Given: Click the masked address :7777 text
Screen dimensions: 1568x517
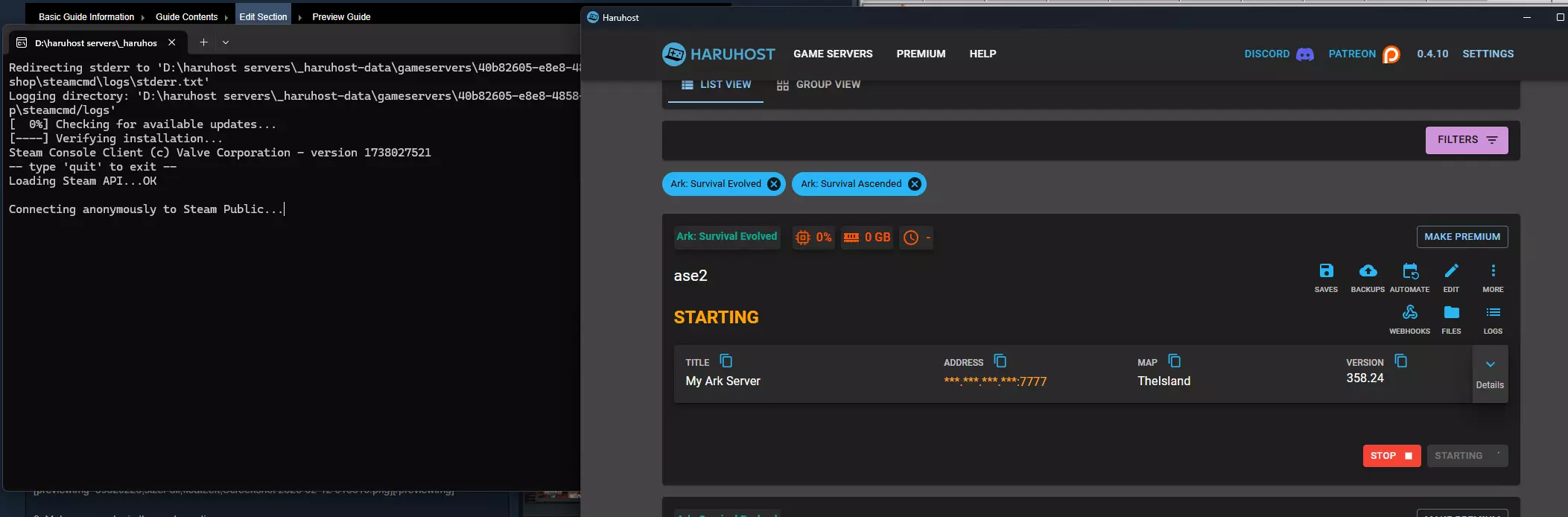Looking at the screenshot, I should tap(995, 381).
